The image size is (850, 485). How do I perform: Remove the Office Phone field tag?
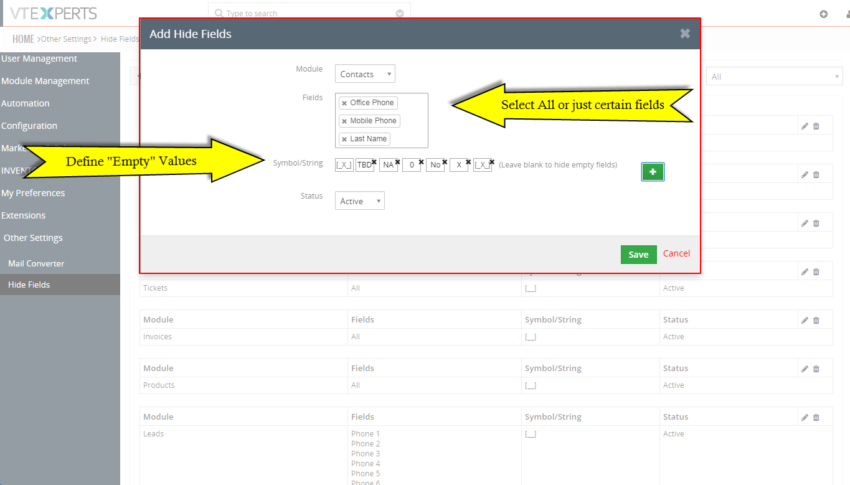(x=344, y=103)
